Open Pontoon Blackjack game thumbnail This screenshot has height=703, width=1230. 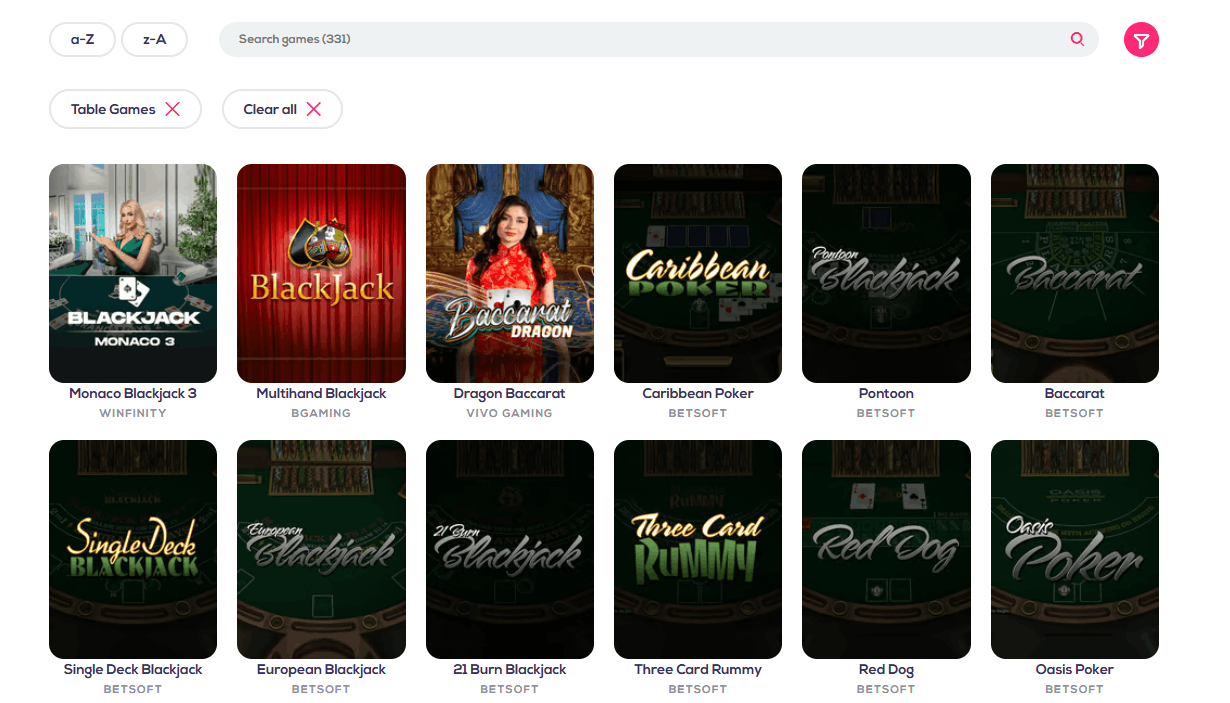click(x=886, y=273)
